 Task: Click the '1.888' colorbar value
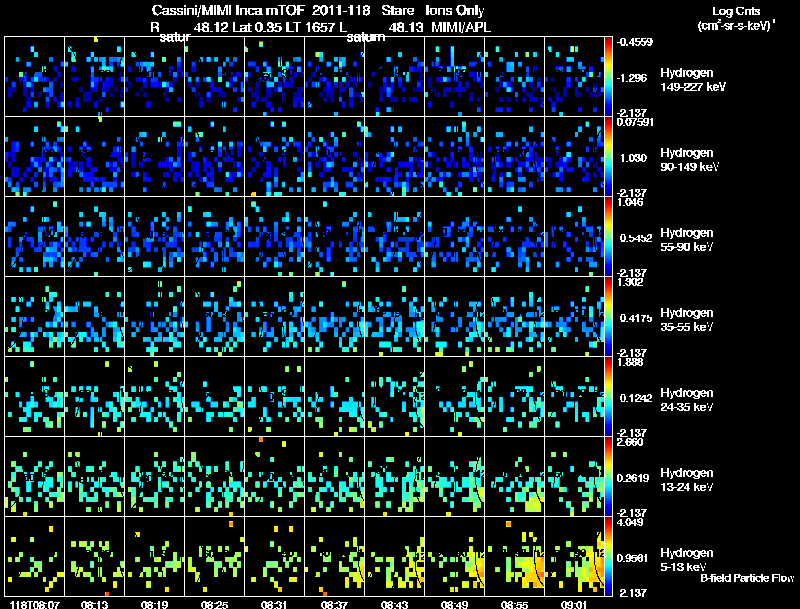tap(630, 362)
